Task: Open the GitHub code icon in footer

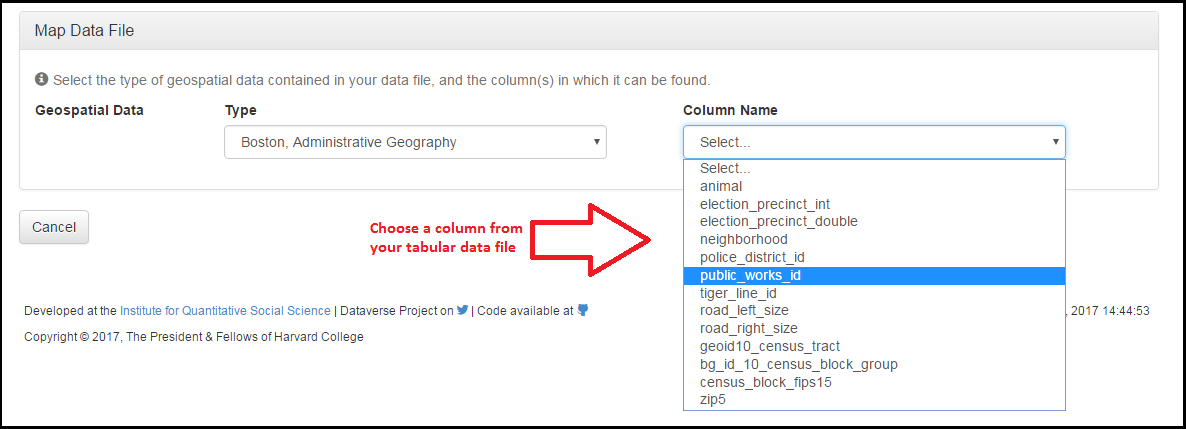Action: point(582,310)
